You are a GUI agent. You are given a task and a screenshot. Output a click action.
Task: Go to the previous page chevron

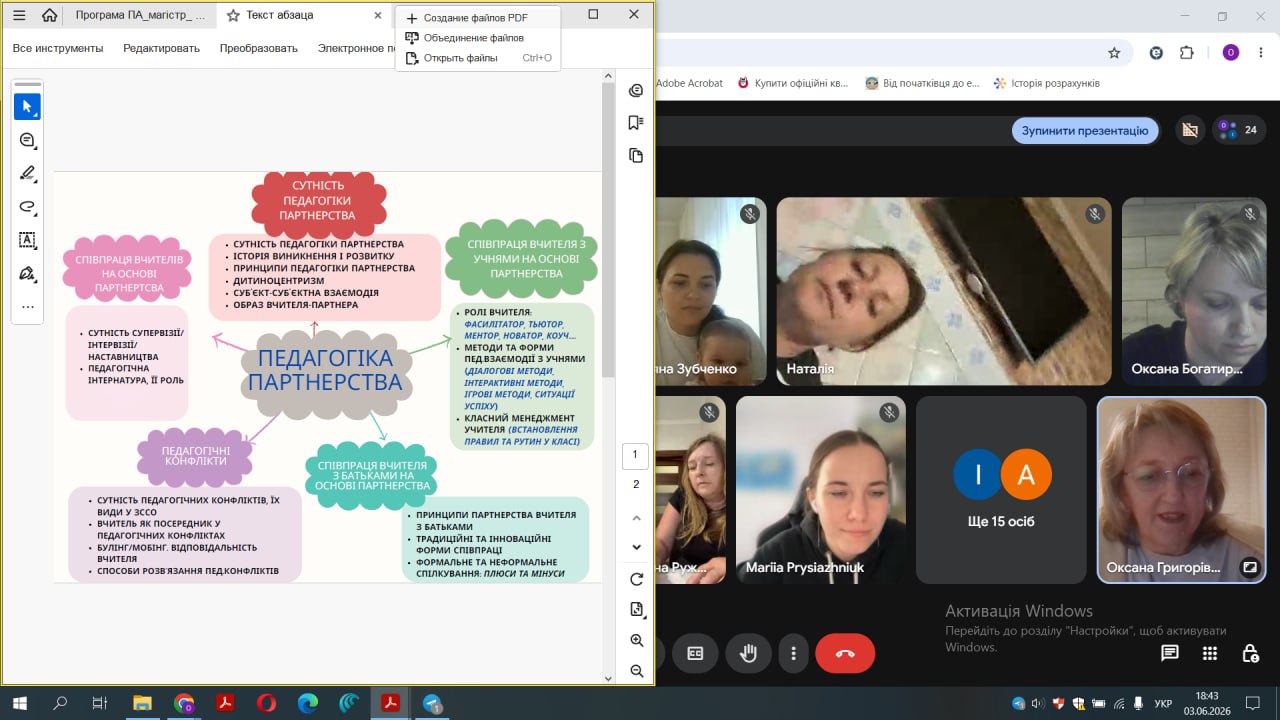pyautogui.click(x=636, y=518)
